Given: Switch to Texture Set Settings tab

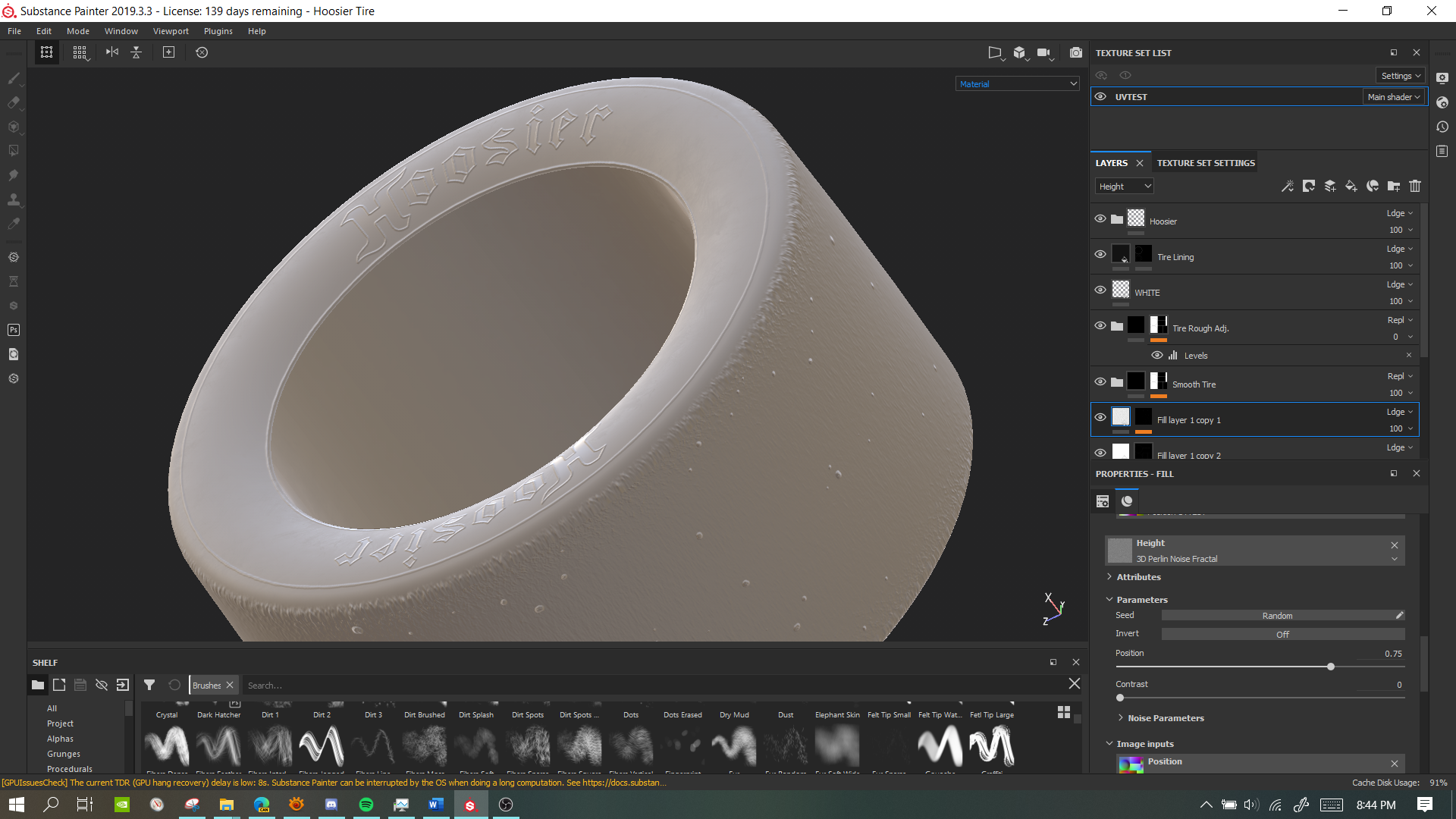Looking at the screenshot, I should pos(1205,163).
